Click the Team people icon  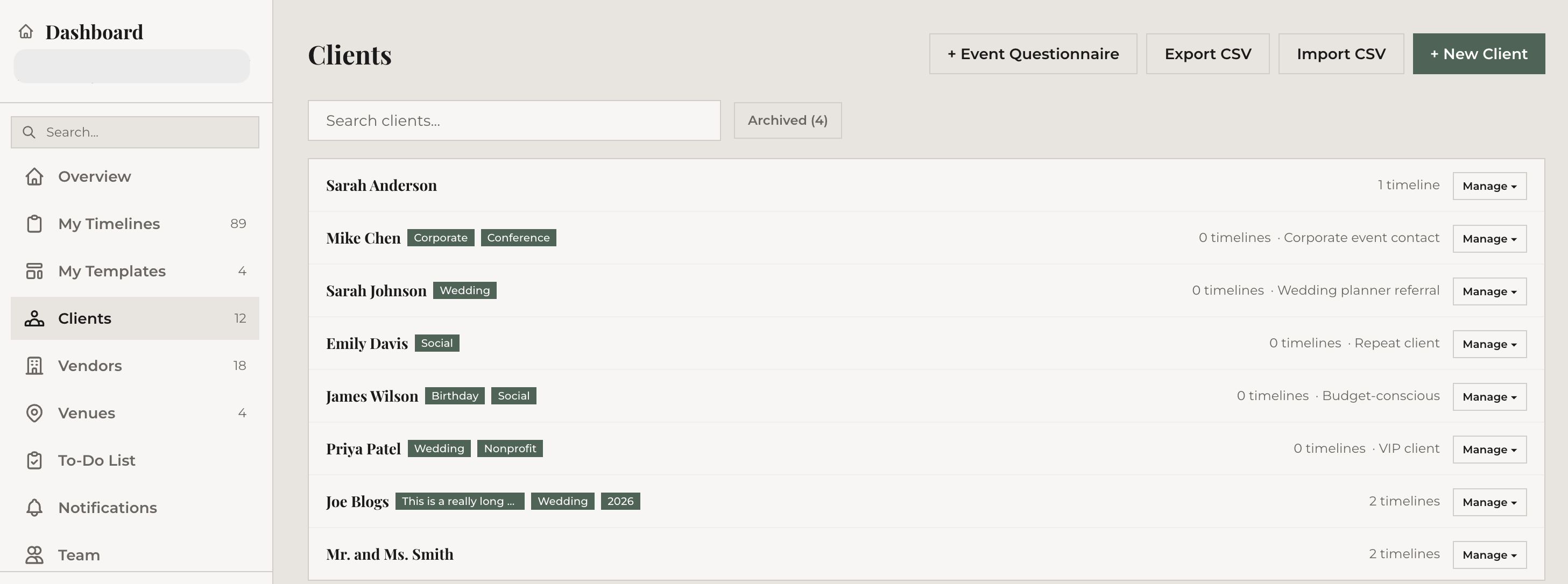[34, 555]
